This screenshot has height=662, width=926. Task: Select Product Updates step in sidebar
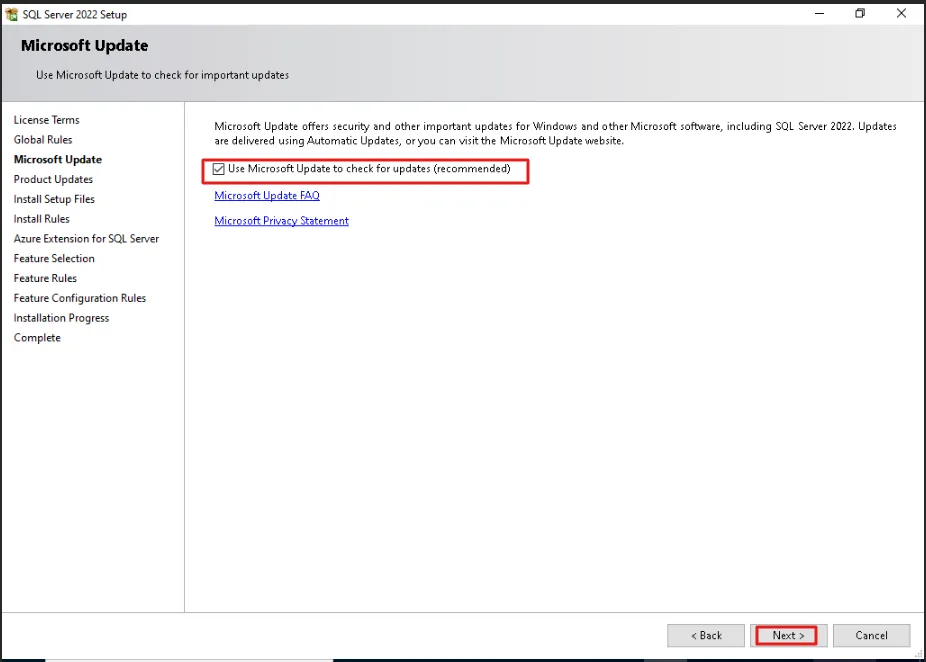pyautogui.click(x=53, y=180)
